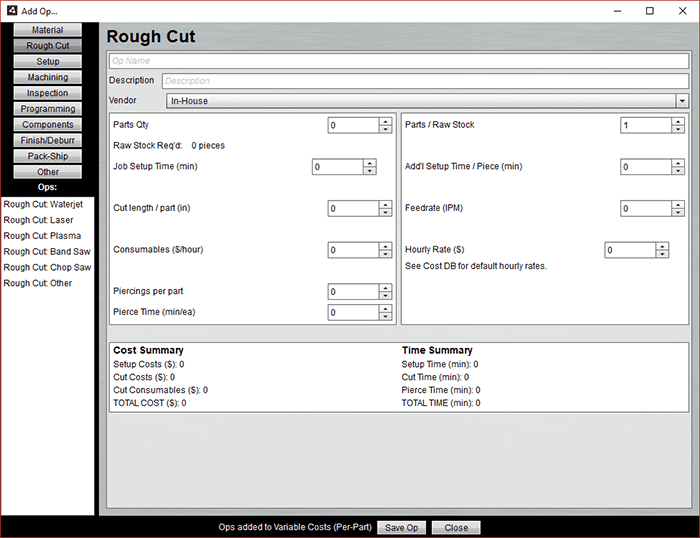
Task: Increase Piercings per part value
Action: (385, 288)
